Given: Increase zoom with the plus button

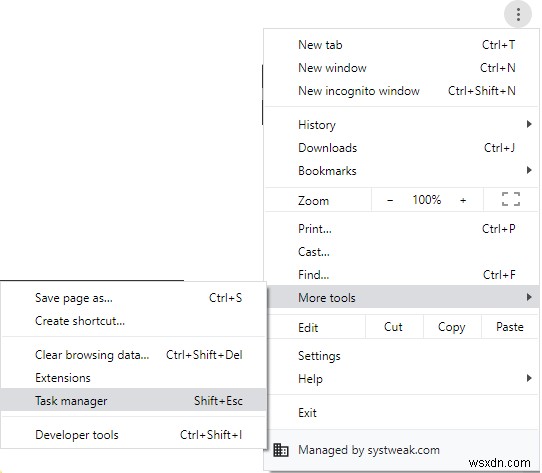Looking at the screenshot, I should (x=463, y=200).
